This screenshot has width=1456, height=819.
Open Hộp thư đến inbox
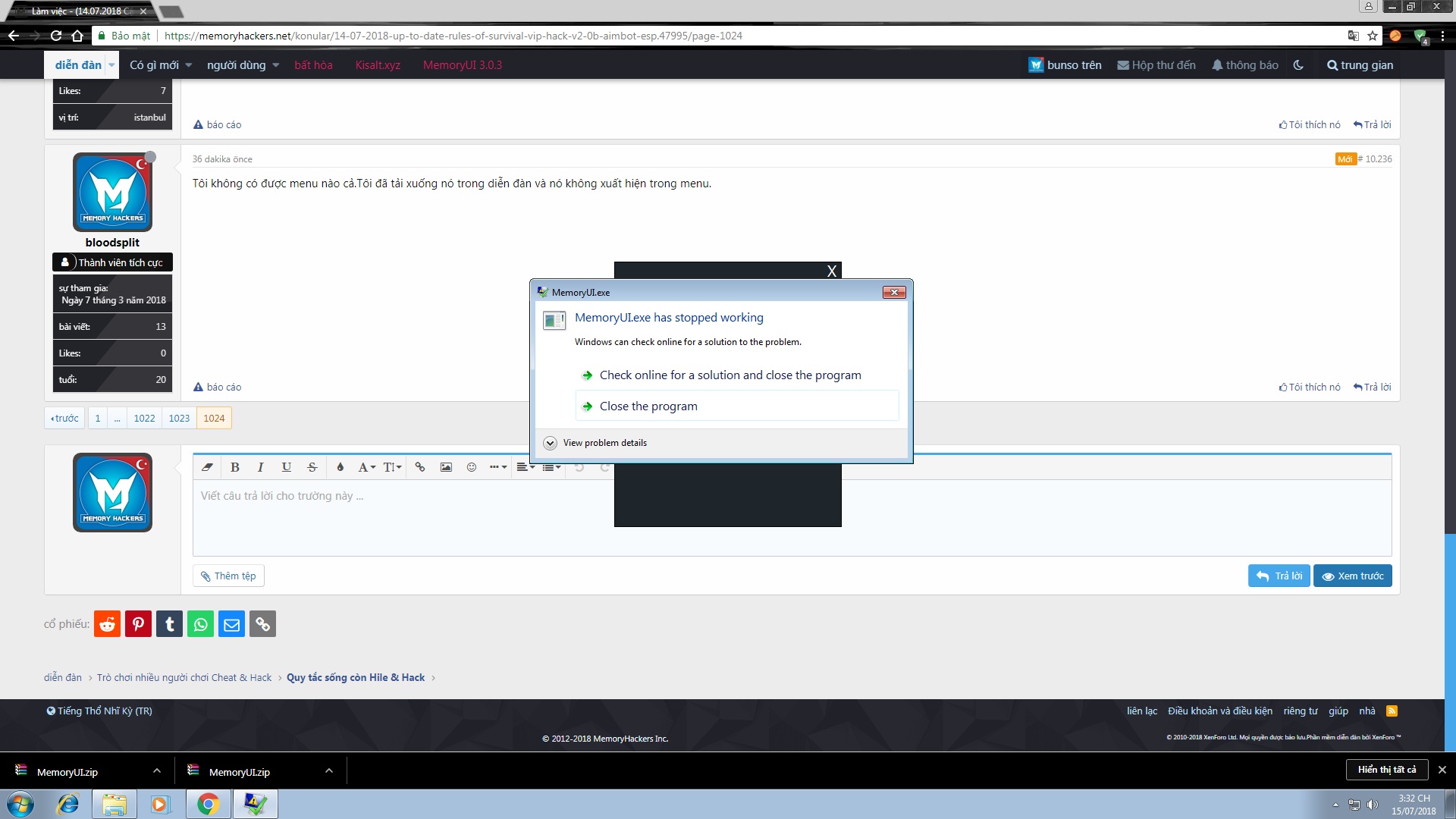point(1156,65)
